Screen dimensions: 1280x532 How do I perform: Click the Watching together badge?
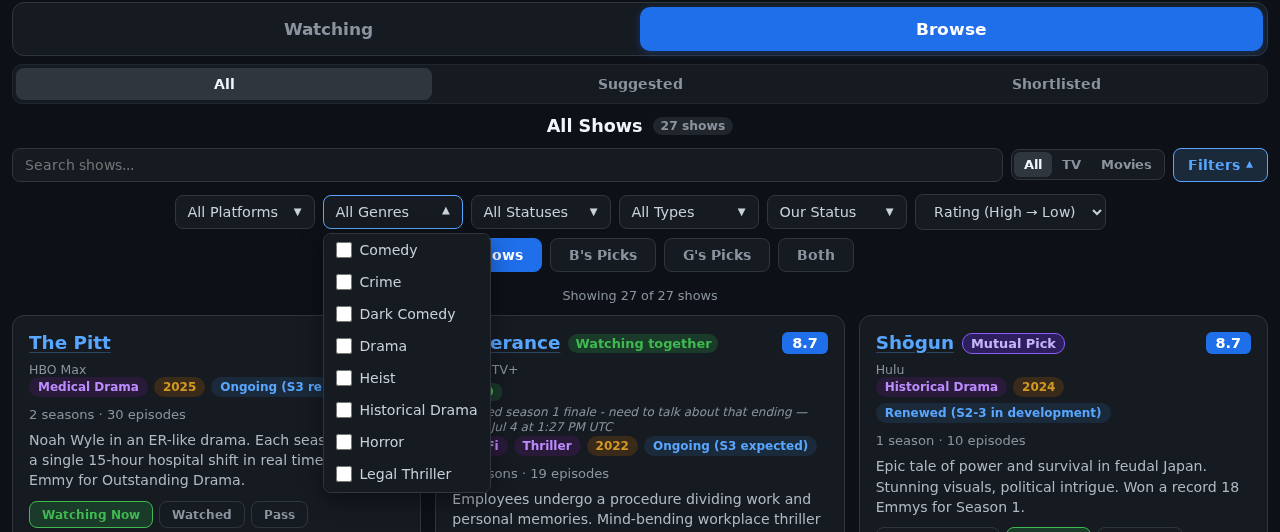coord(643,344)
